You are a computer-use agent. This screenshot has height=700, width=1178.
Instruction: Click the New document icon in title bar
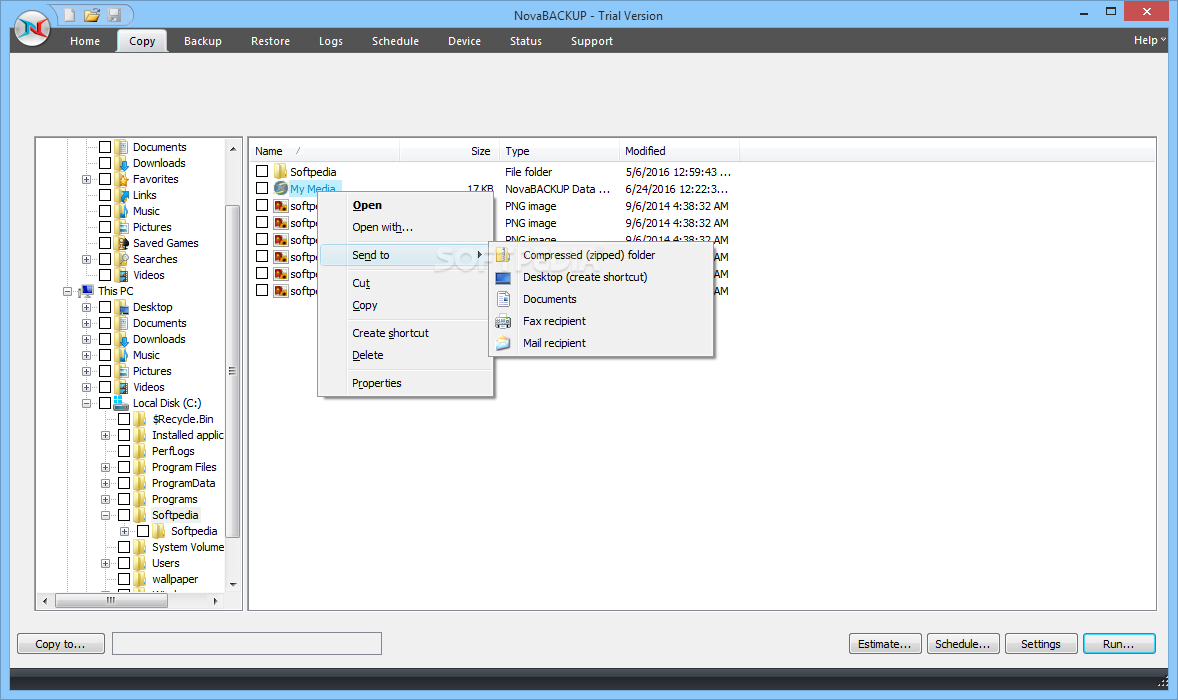(x=69, y=15)
